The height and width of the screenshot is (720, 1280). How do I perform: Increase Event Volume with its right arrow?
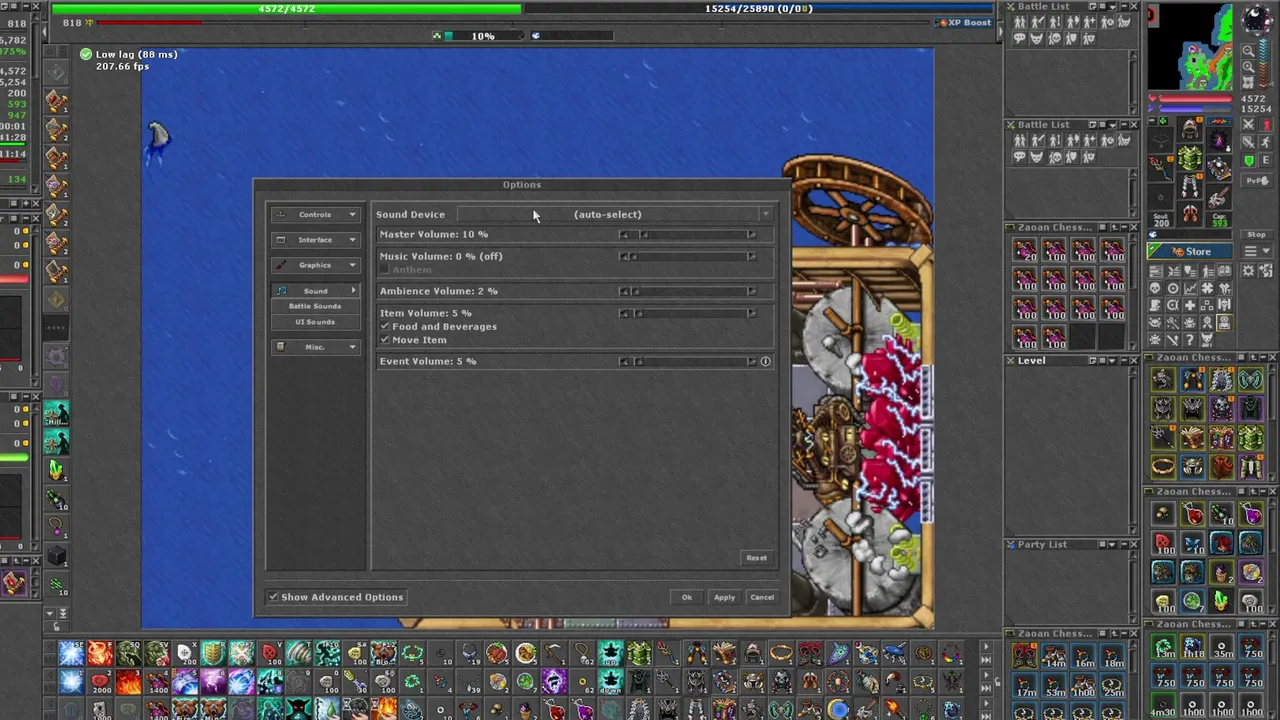[751, 361]
